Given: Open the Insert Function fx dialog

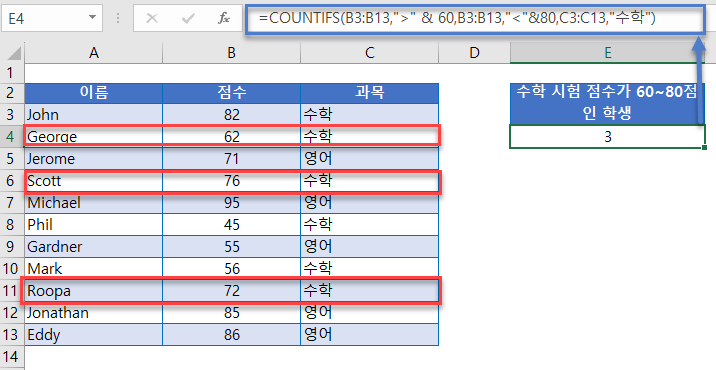Looking at the screenshot, I should pos(224,18).
